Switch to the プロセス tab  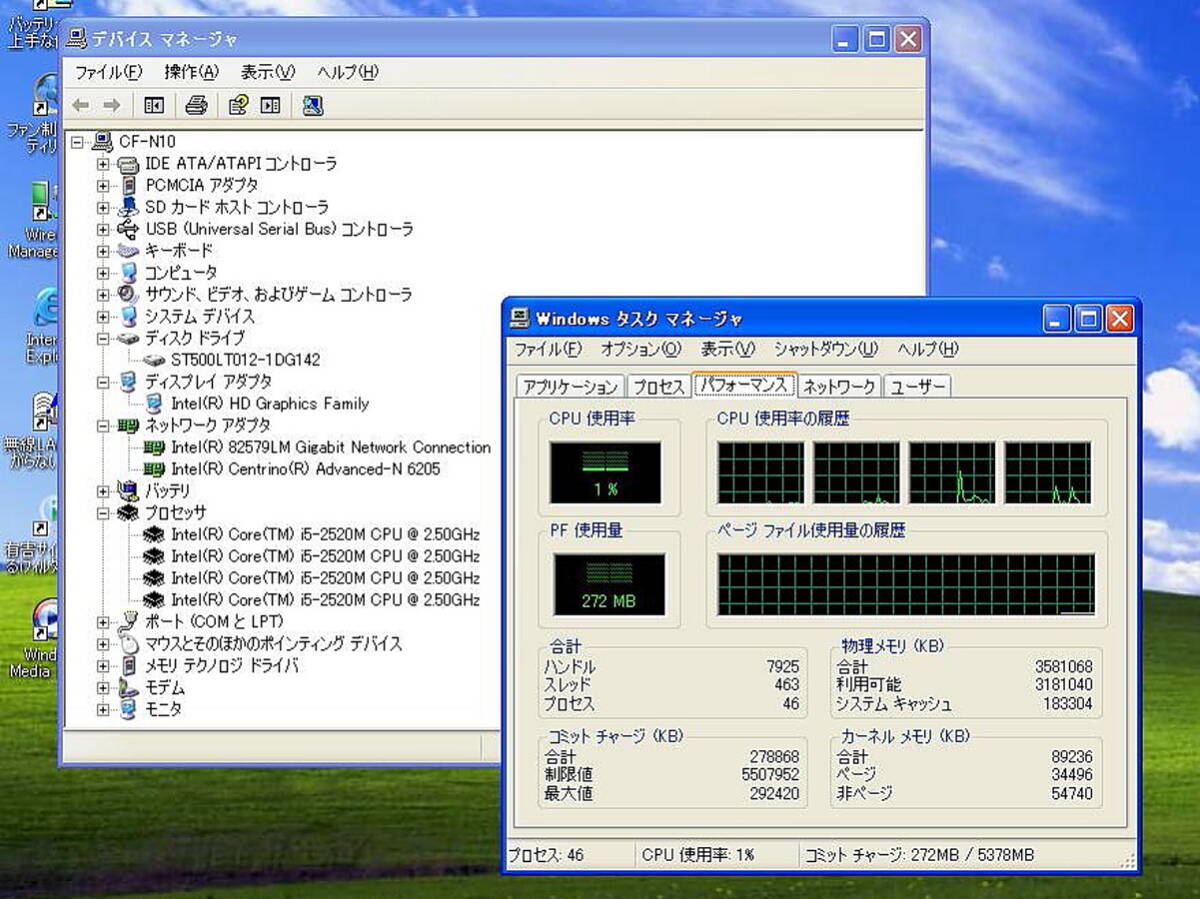pyautogui.click(x=659, y=387)
